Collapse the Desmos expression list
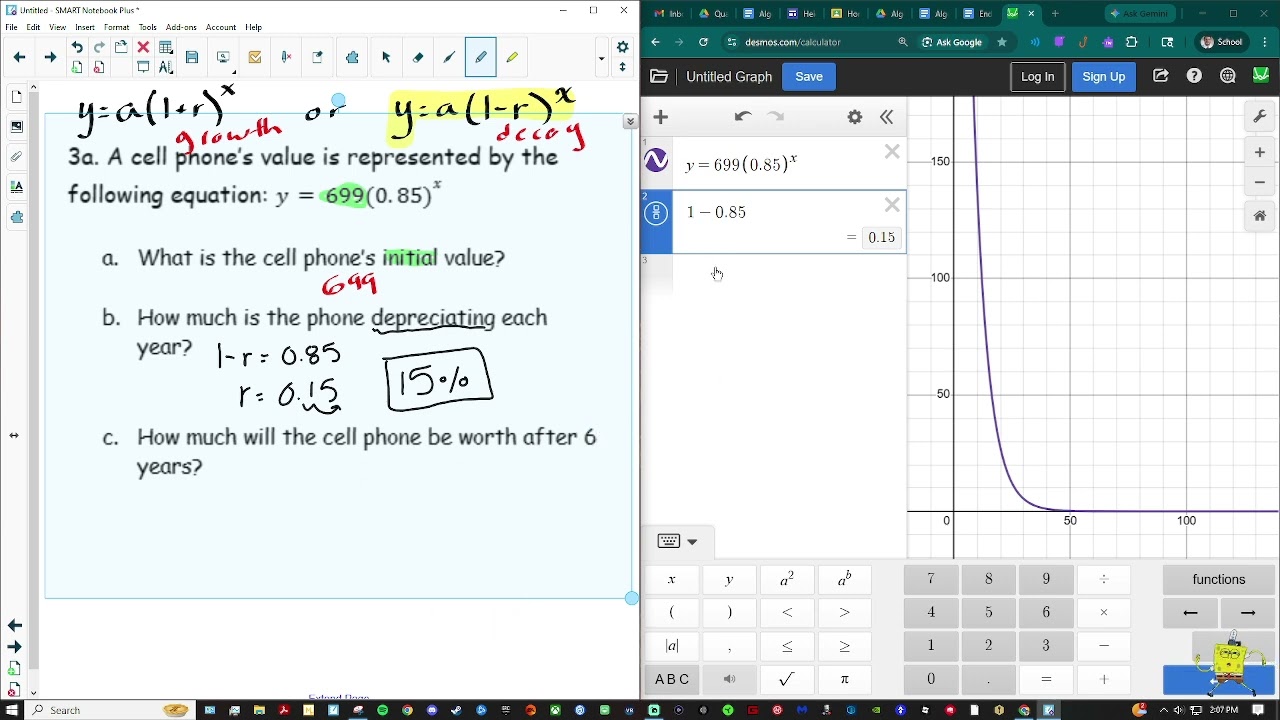 pos(886,117)
